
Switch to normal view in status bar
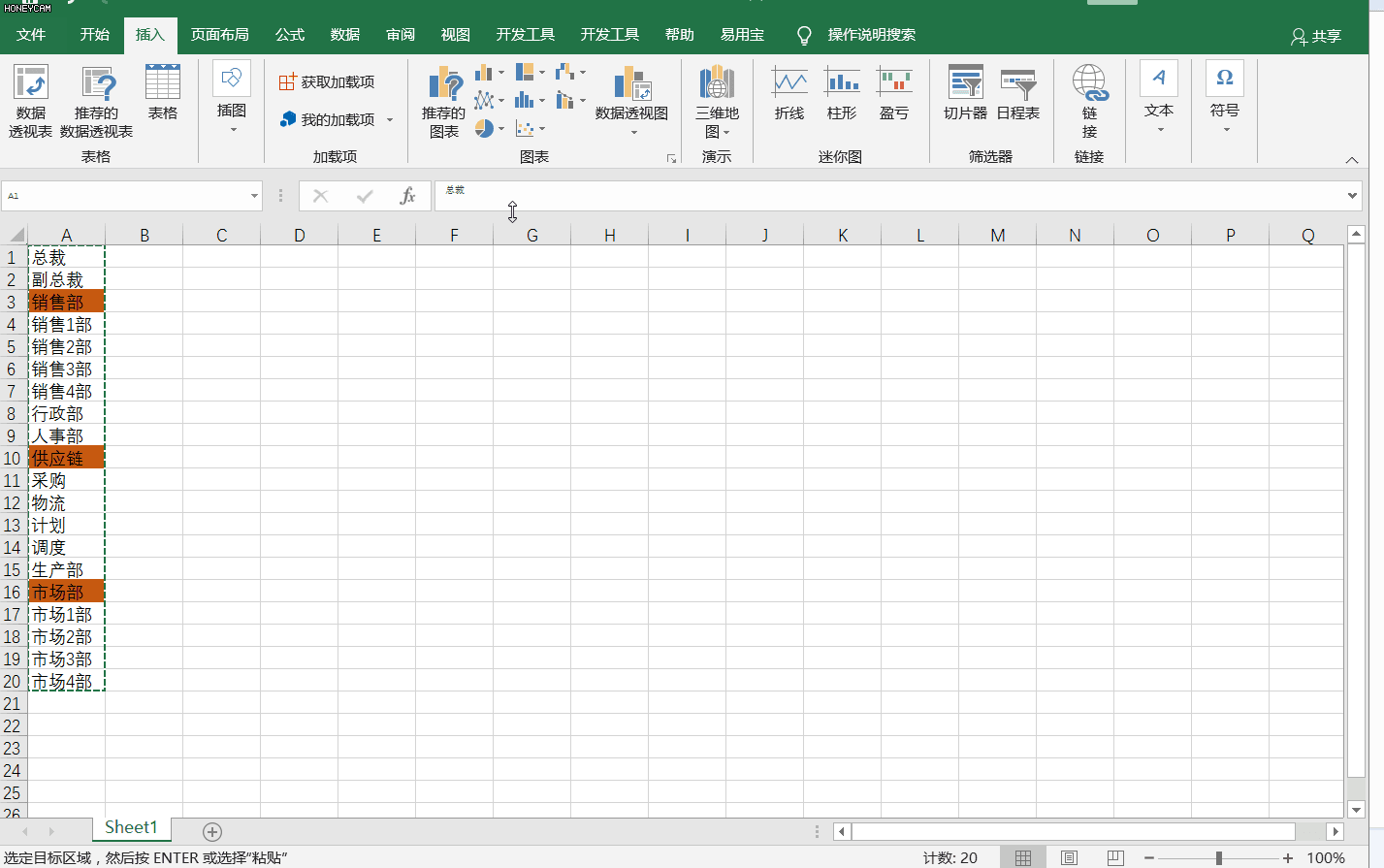click(1023, 858)
